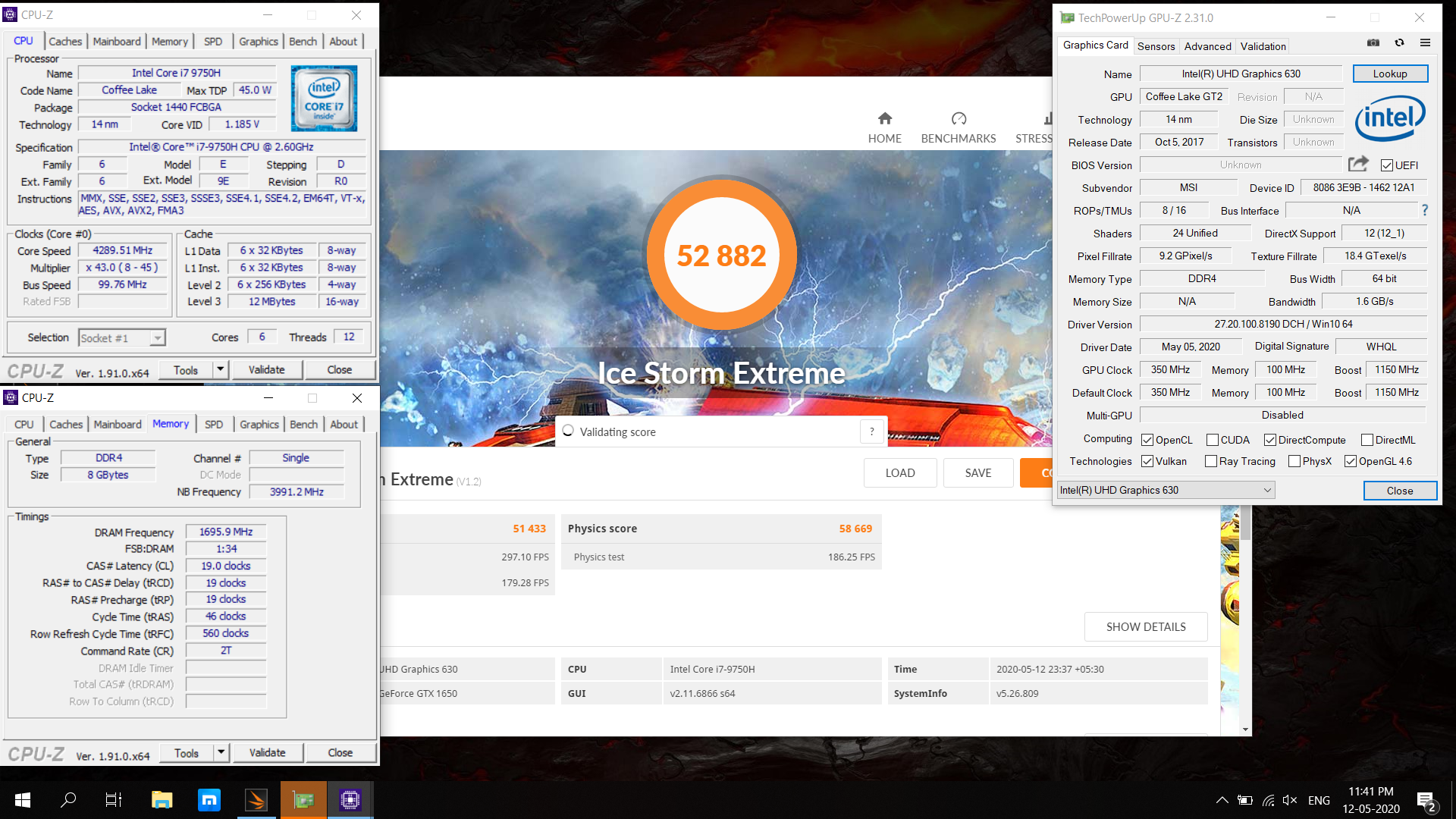The width and height of the screenshot is (1456, 819).
Task: Click the LOAD button in 3DMark
Action: (900, 472)
